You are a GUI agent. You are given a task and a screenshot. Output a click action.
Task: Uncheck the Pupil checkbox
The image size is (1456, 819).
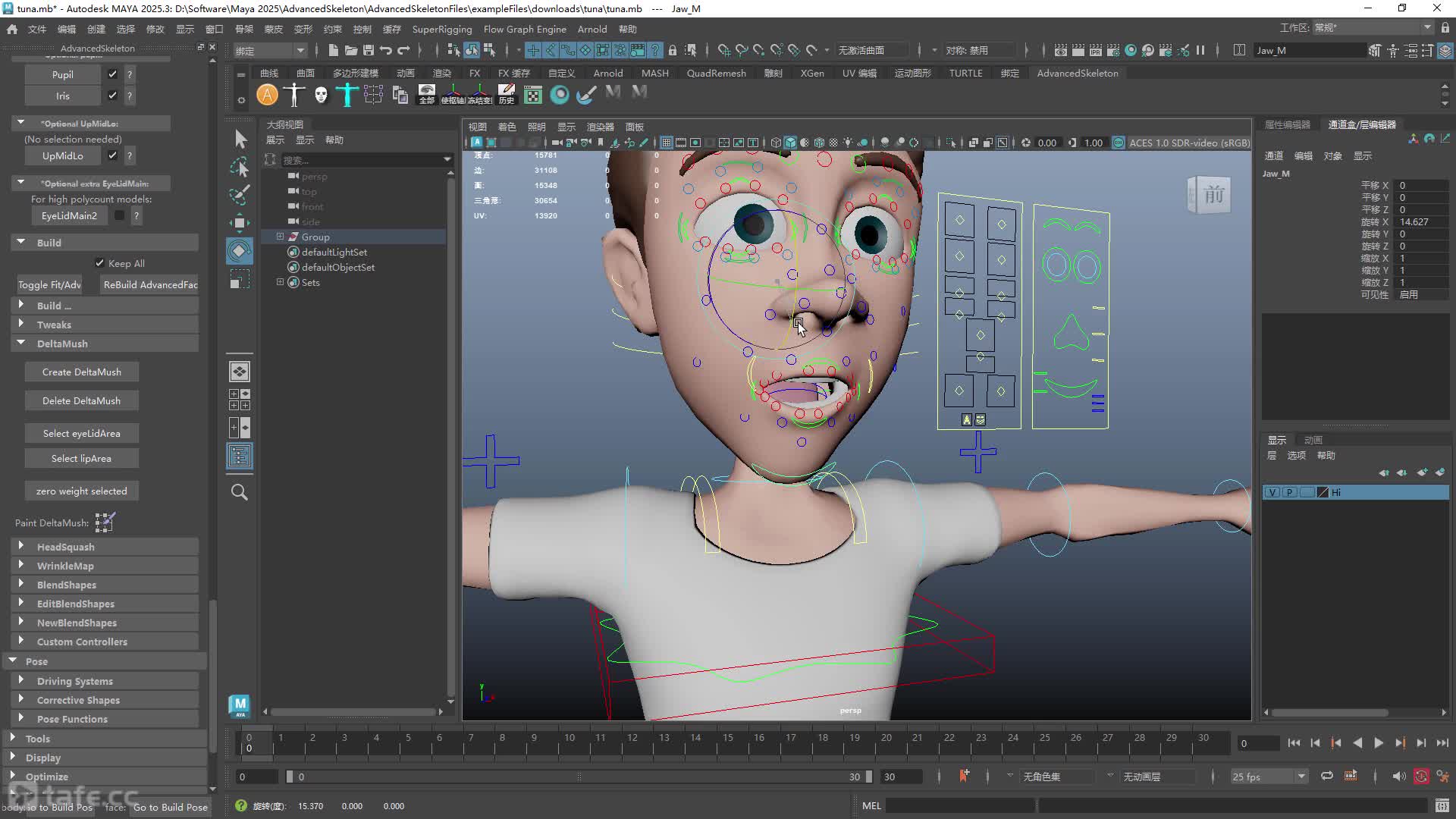[112, 74]
